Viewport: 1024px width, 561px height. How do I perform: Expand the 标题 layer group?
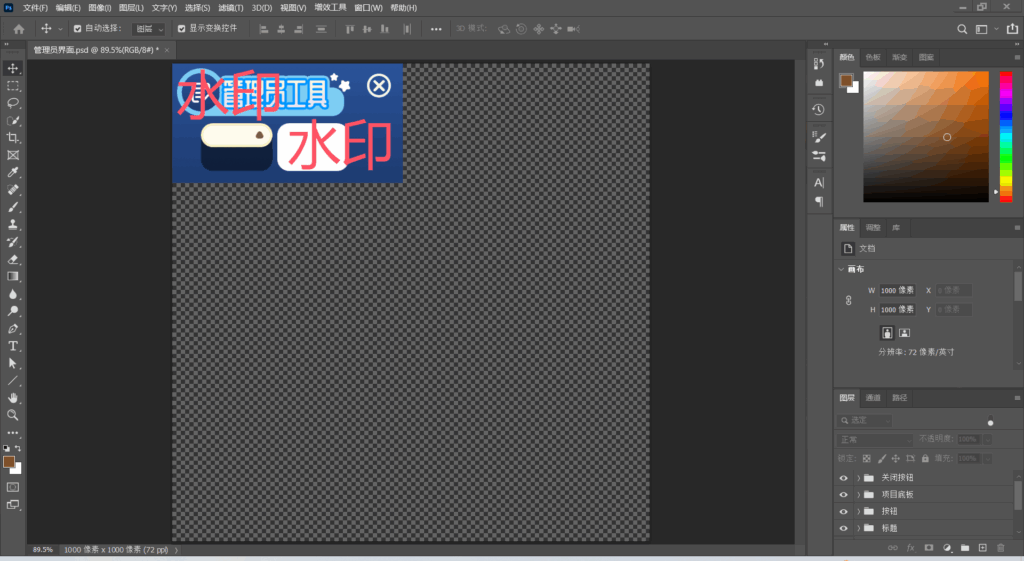point(858,528)
